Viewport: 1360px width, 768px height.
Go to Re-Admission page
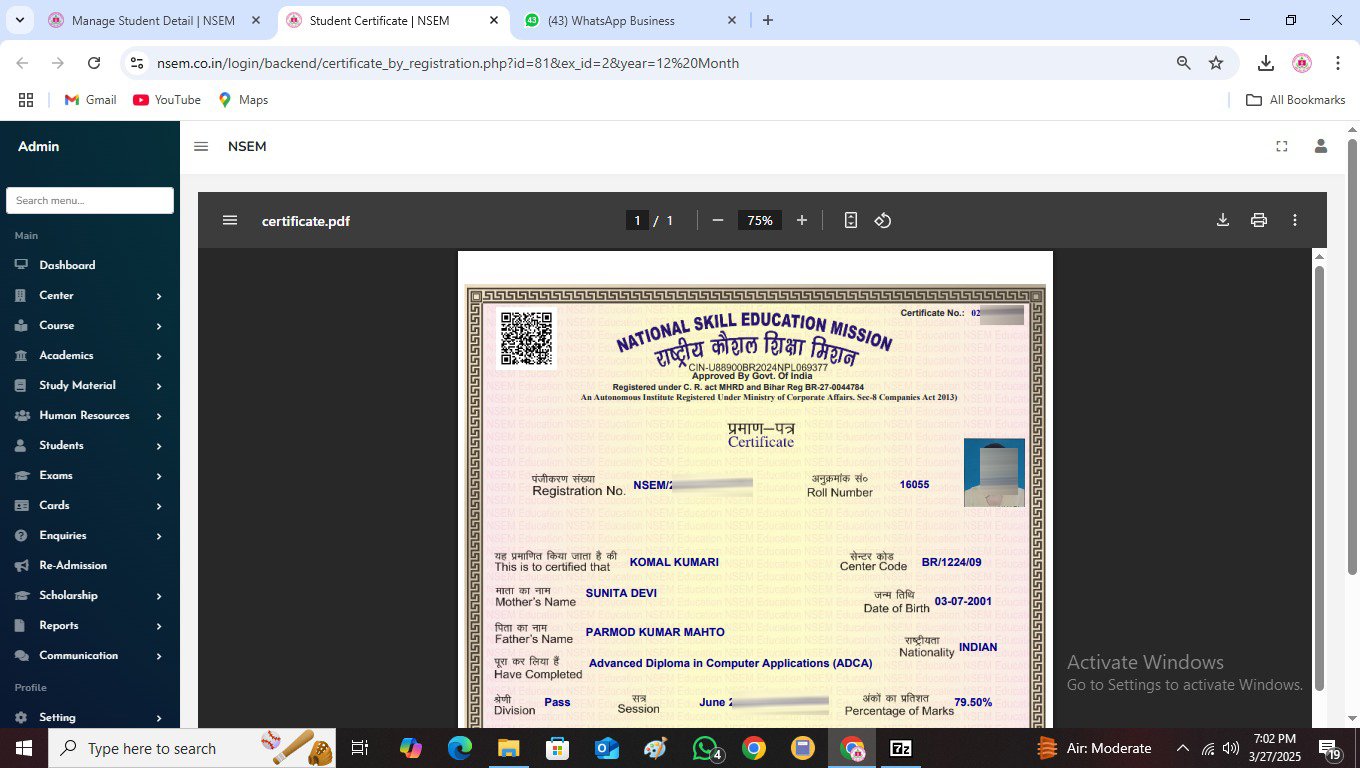[73, 565]
